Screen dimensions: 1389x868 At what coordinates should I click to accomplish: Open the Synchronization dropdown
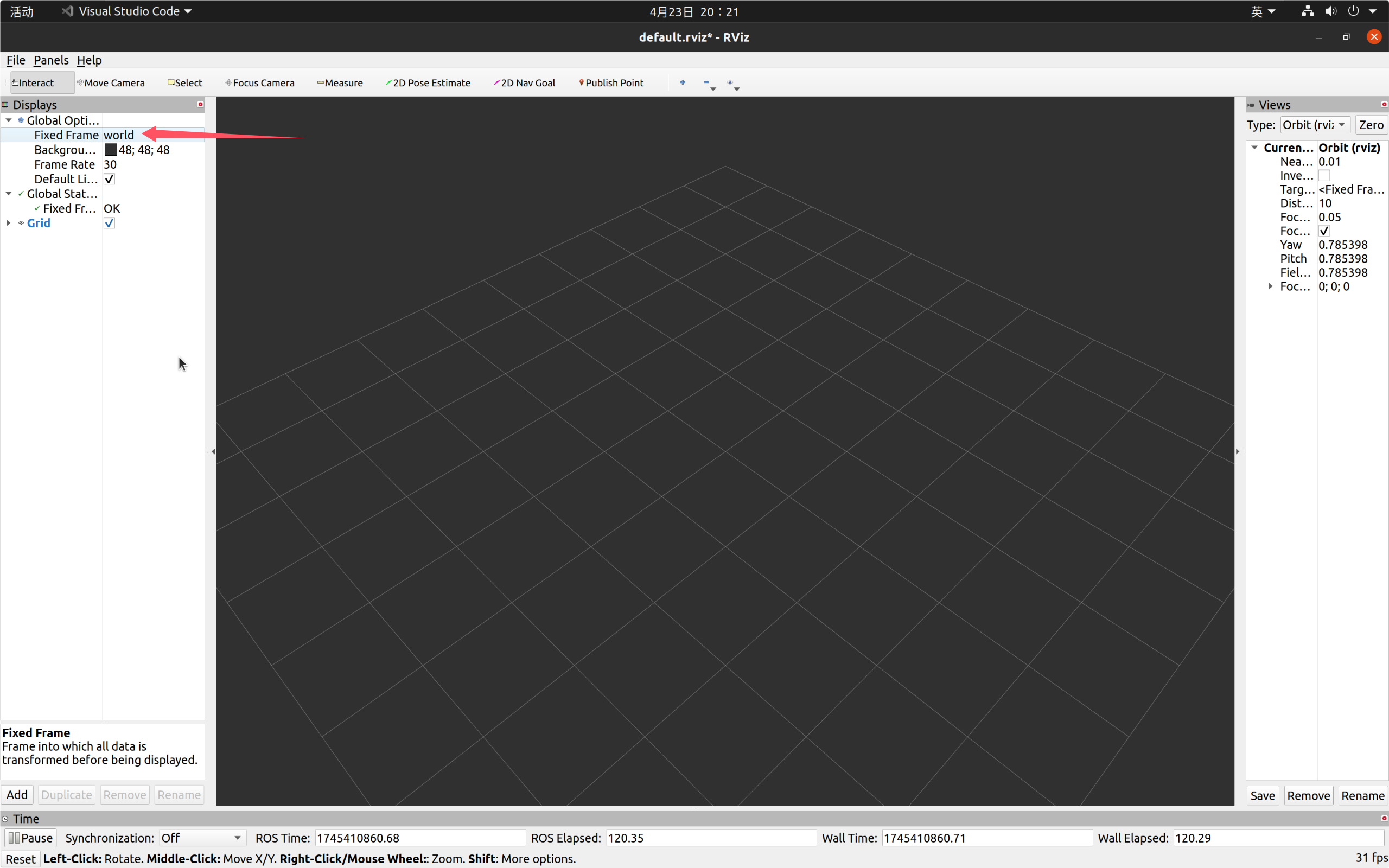click(x=202, y=838)
